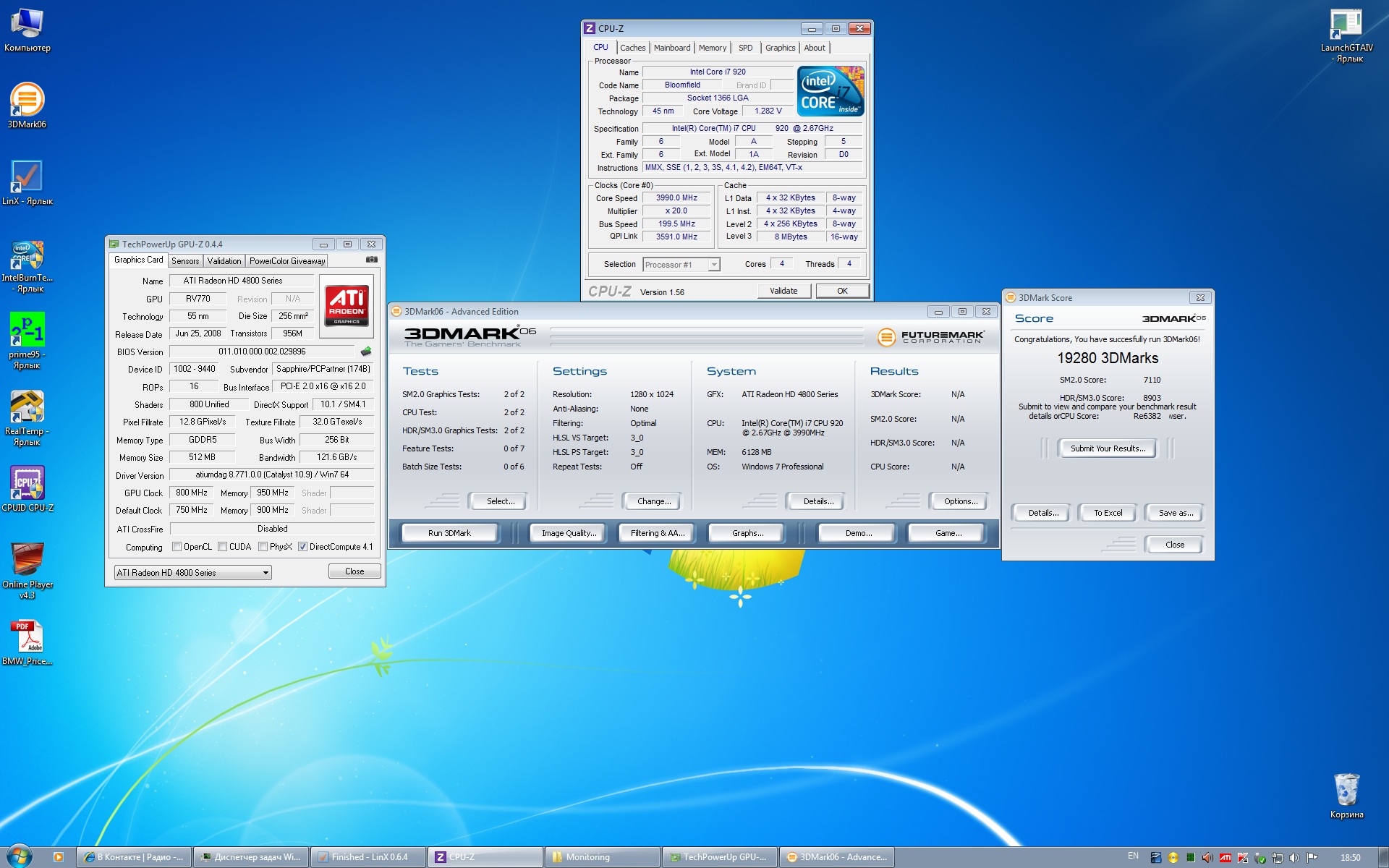Click the Futuremark Corporation logo
Viewport: 1389px width, 868px height.
point(930,337)
